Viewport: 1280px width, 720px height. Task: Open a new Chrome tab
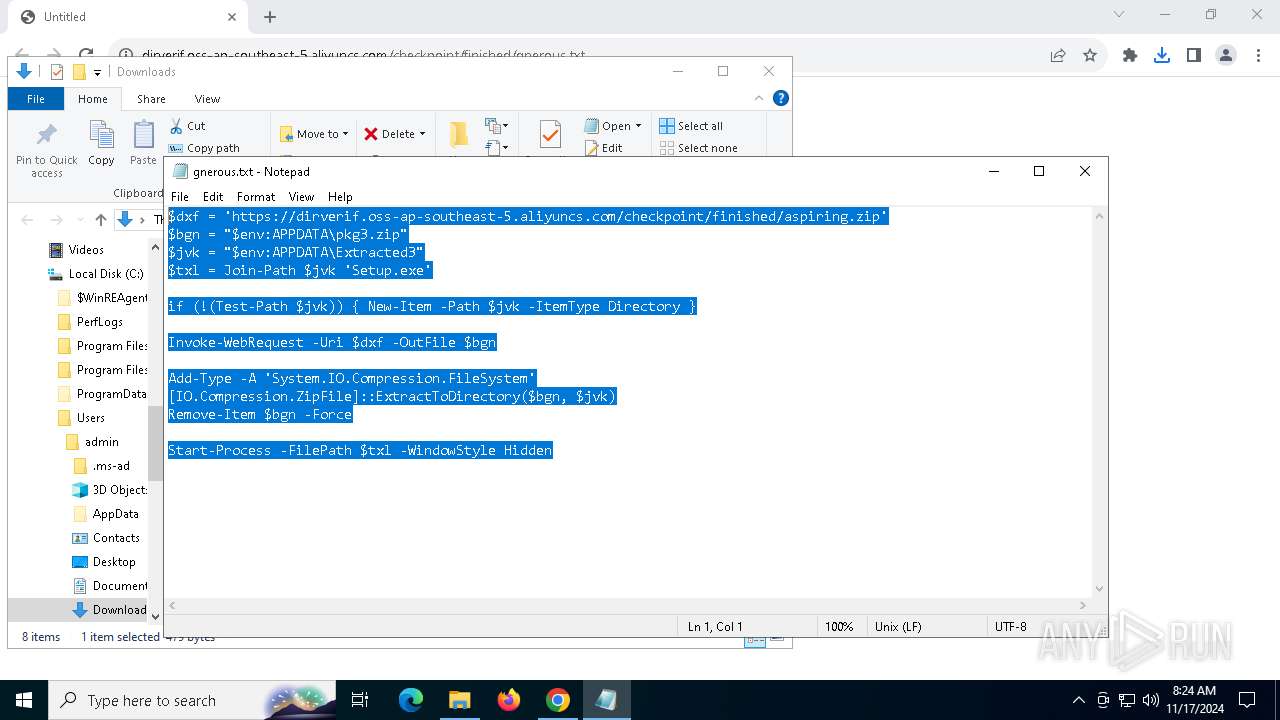point(270,17)
